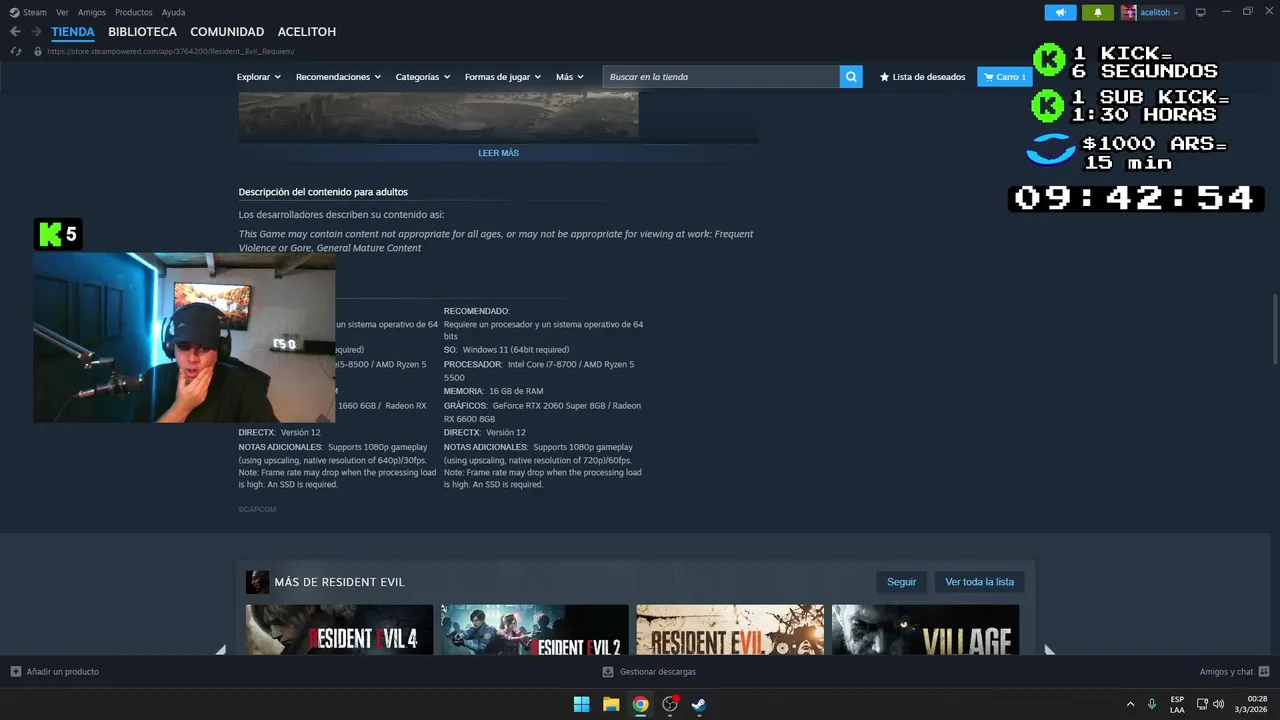Image resolution: width=1280 pixels, height=720 pixels.
Task: Go to the BIBLIOTECA tab
Action: (x=142, y=32)
